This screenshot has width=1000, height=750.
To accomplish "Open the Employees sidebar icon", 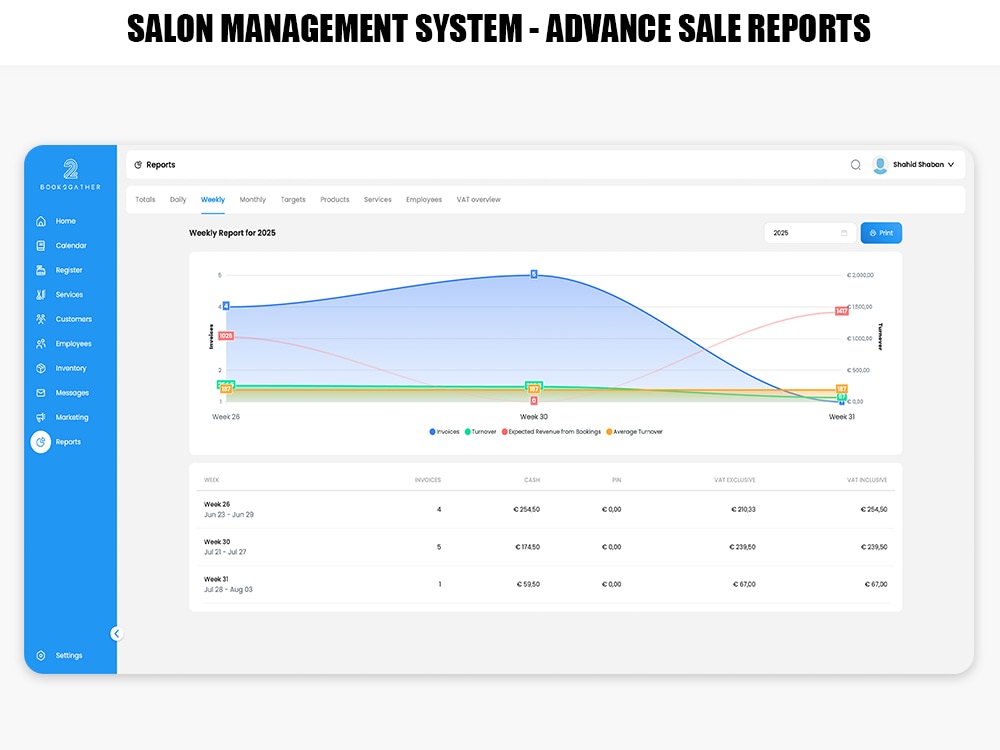I will click(x=41, y=344).
